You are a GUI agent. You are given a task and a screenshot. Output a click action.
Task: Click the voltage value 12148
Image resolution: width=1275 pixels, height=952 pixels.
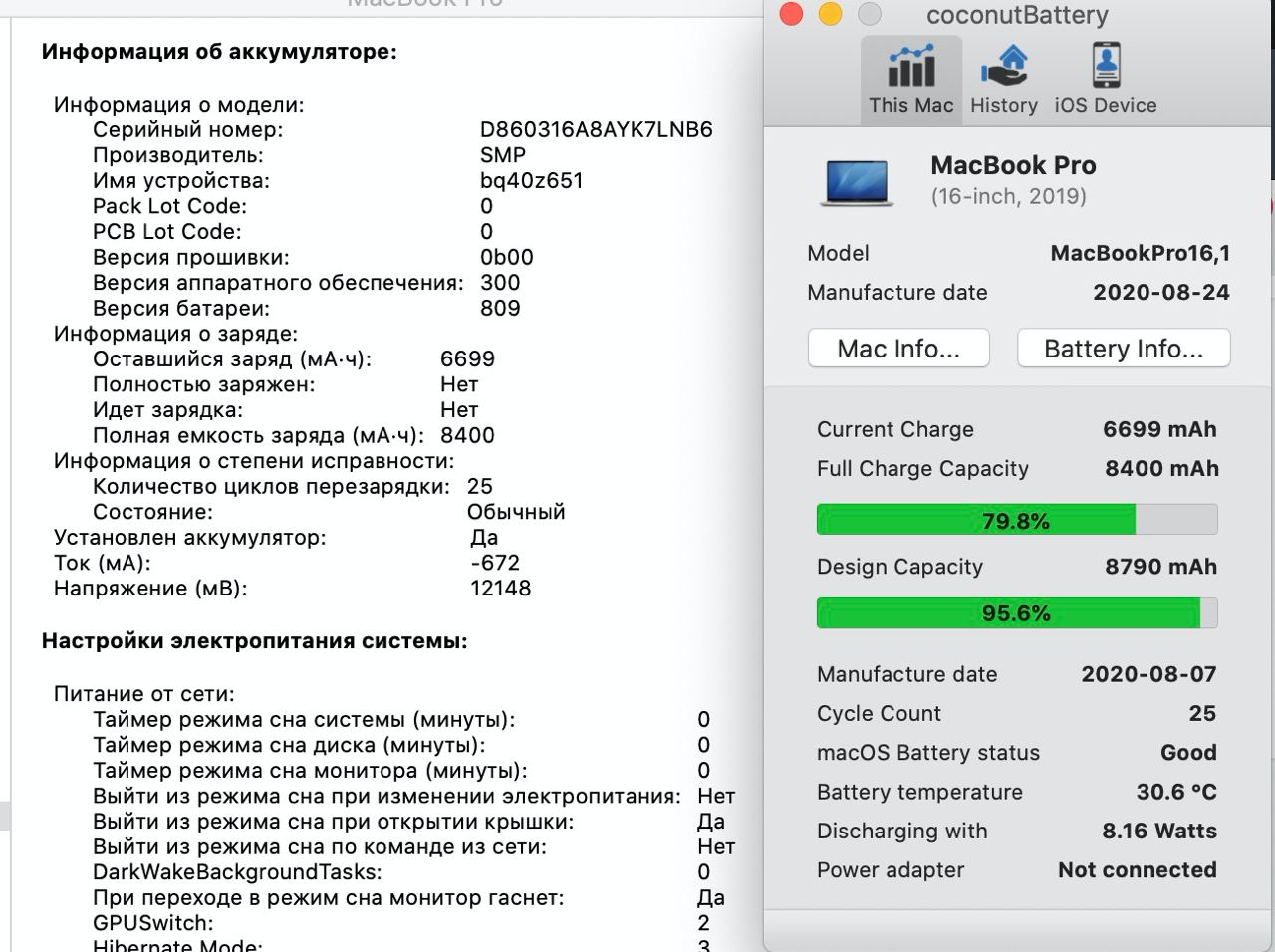[500, 588]
